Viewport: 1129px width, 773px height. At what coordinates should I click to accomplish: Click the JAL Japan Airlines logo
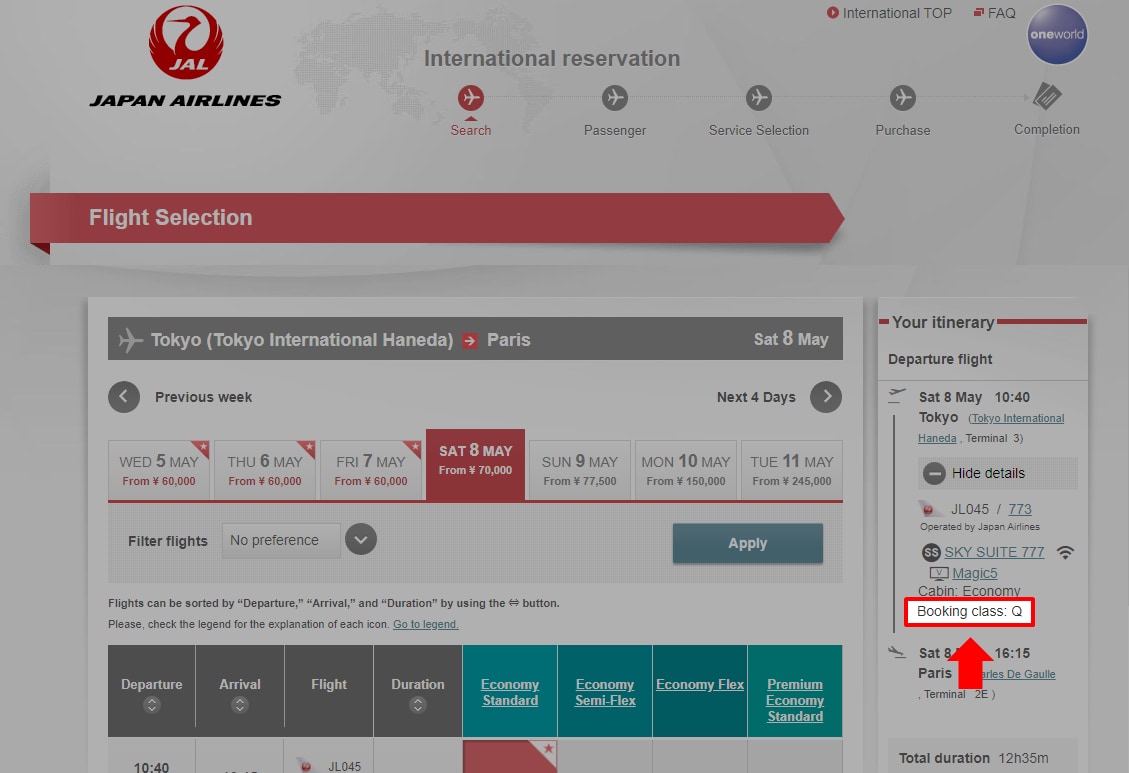pyautogui.click(x=185, y=57)
